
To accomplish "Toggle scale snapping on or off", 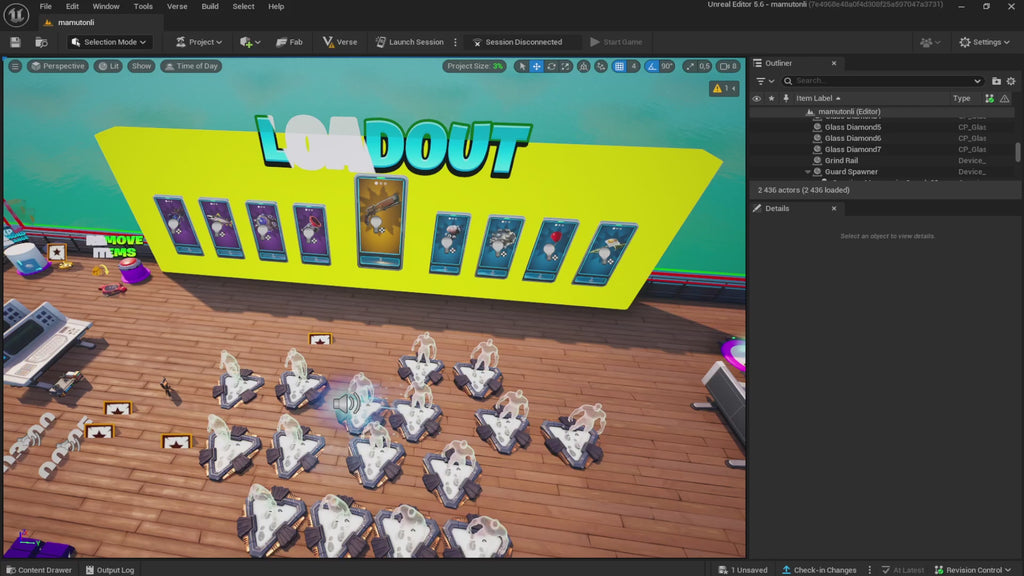I will [x=690, y=66].
